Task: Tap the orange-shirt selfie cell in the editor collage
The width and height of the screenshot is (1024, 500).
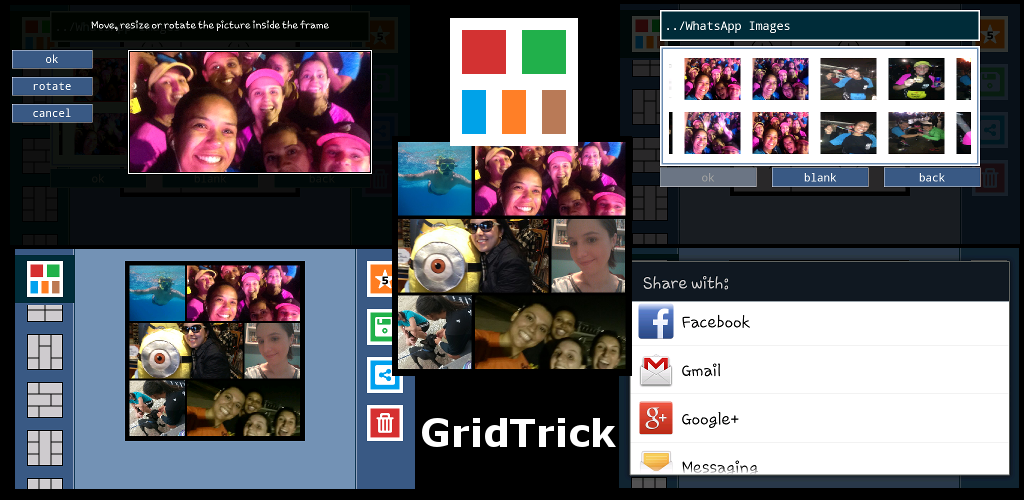Action: pos(243,408)
